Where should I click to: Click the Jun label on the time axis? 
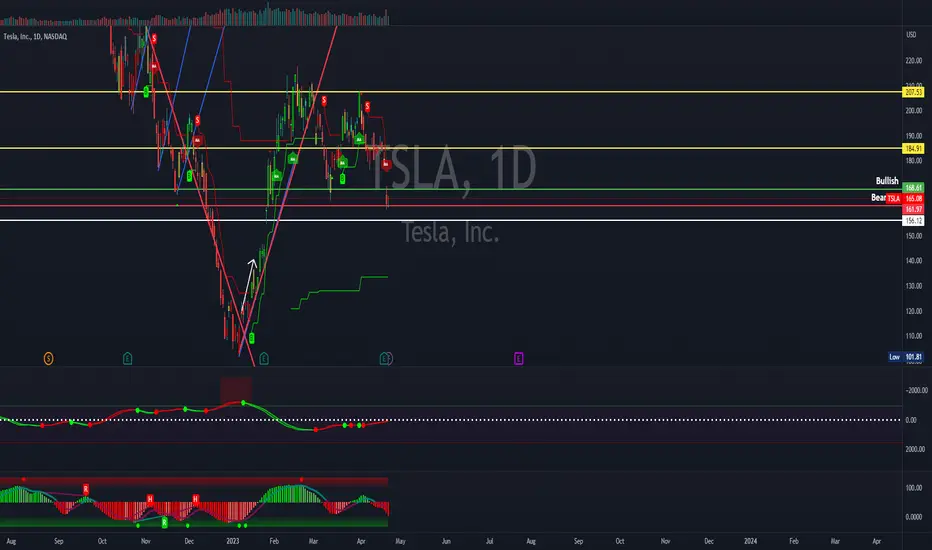pyautogui.click(x=446, y=541)
